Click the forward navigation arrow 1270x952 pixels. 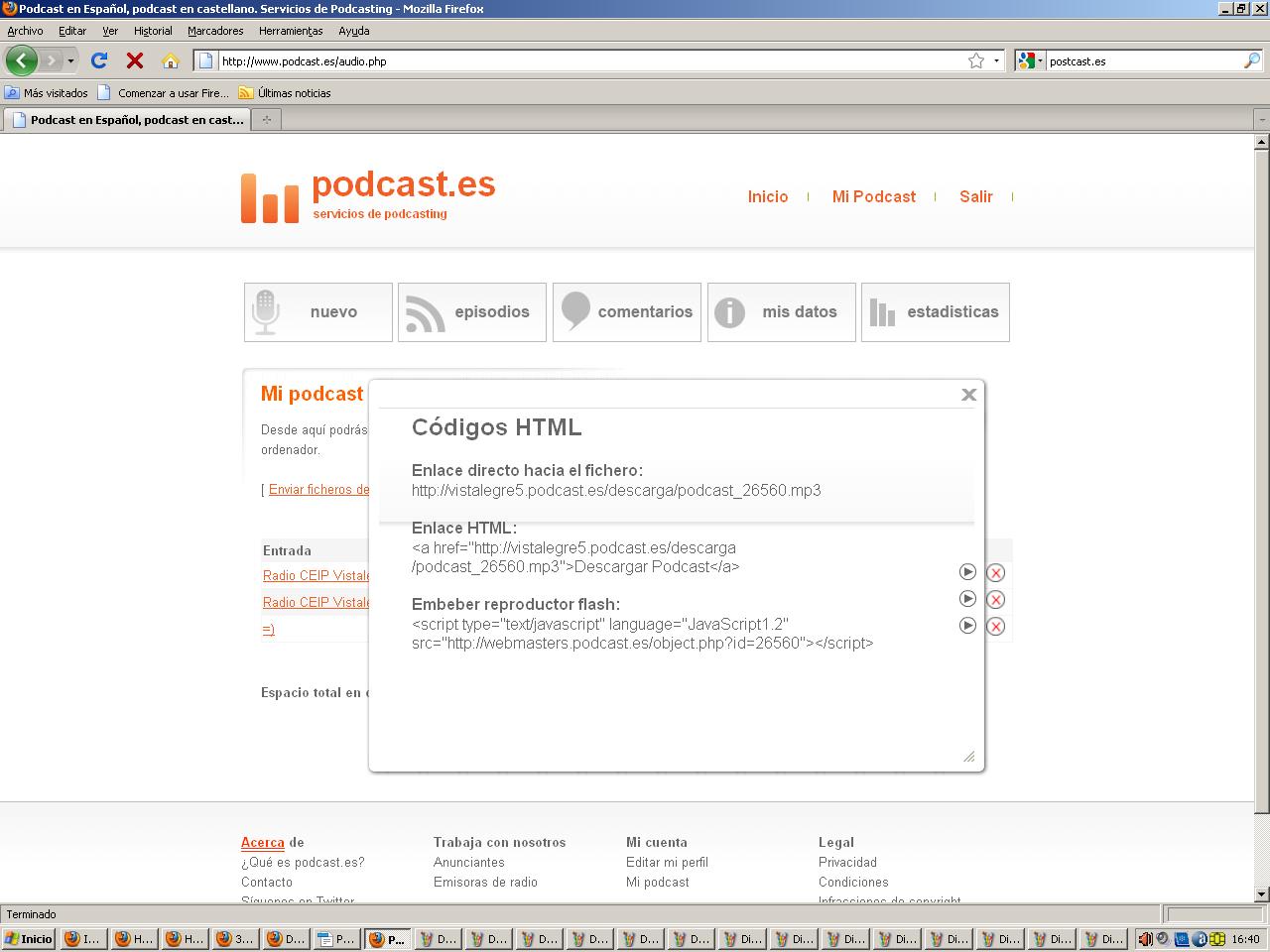point(51,60)
